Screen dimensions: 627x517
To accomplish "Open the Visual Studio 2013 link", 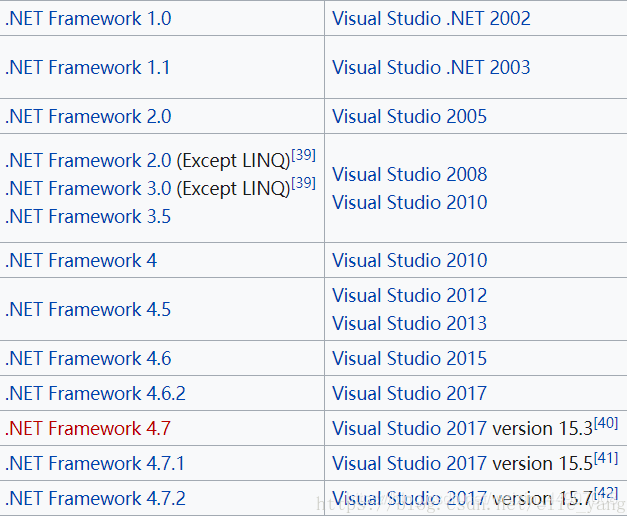I will pyautogui.click(x=409, y=323).
